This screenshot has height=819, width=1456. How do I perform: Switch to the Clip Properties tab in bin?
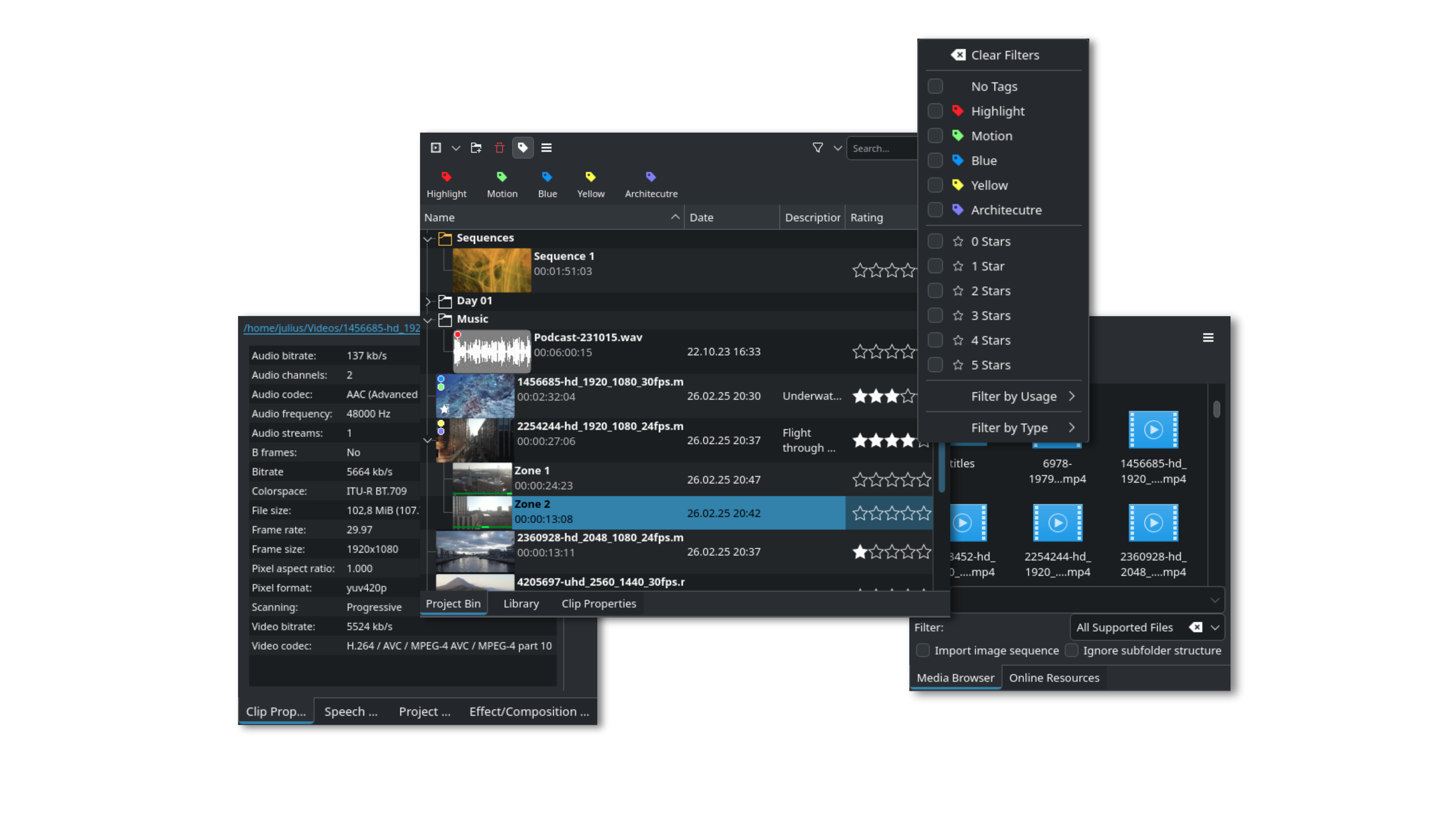[599, 603]
